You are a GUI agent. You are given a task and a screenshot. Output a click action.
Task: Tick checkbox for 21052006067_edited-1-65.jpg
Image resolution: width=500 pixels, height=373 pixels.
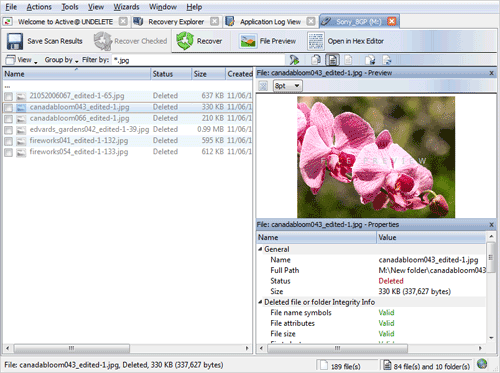click(x=9, y=96)
